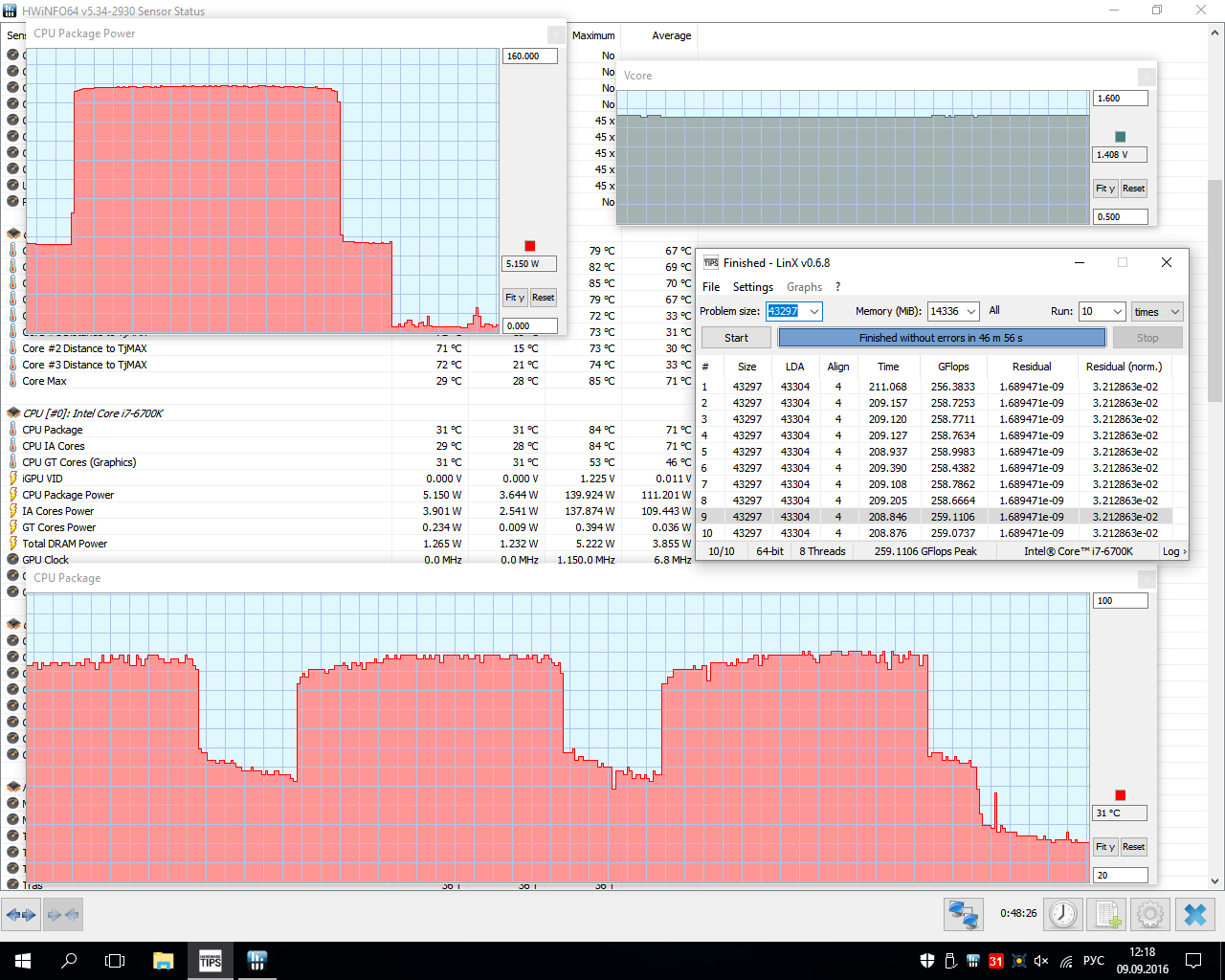Click the red 31 temperature tray icon
1225x980 pixels.
996,961
